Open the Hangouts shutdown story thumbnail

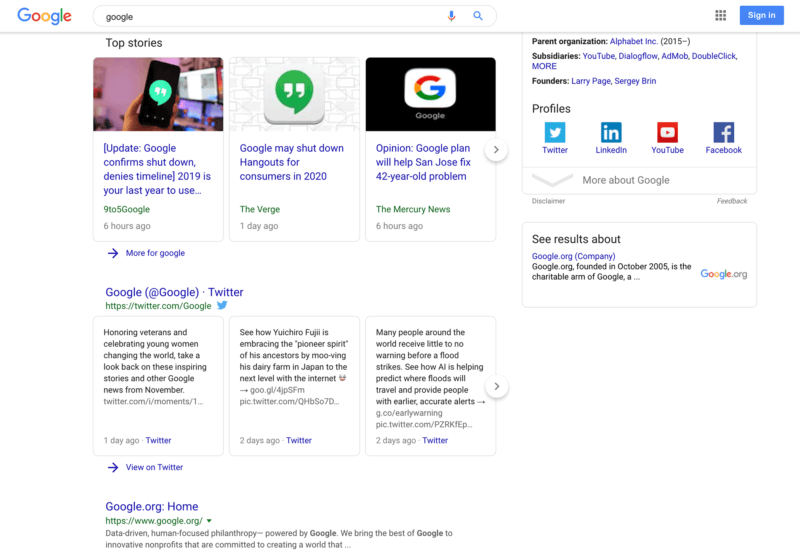(x=294, y=94)
